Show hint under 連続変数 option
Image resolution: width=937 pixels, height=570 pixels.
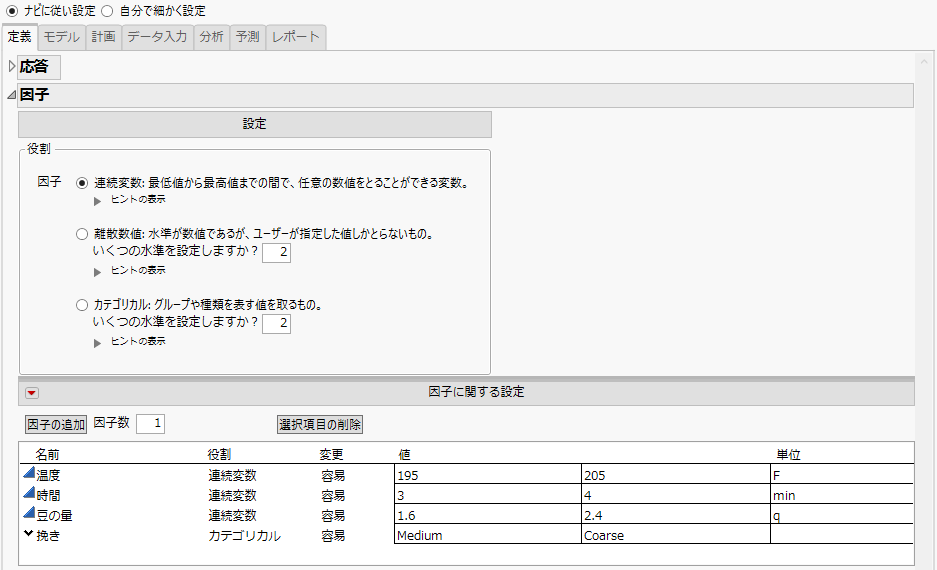[97, 201]
